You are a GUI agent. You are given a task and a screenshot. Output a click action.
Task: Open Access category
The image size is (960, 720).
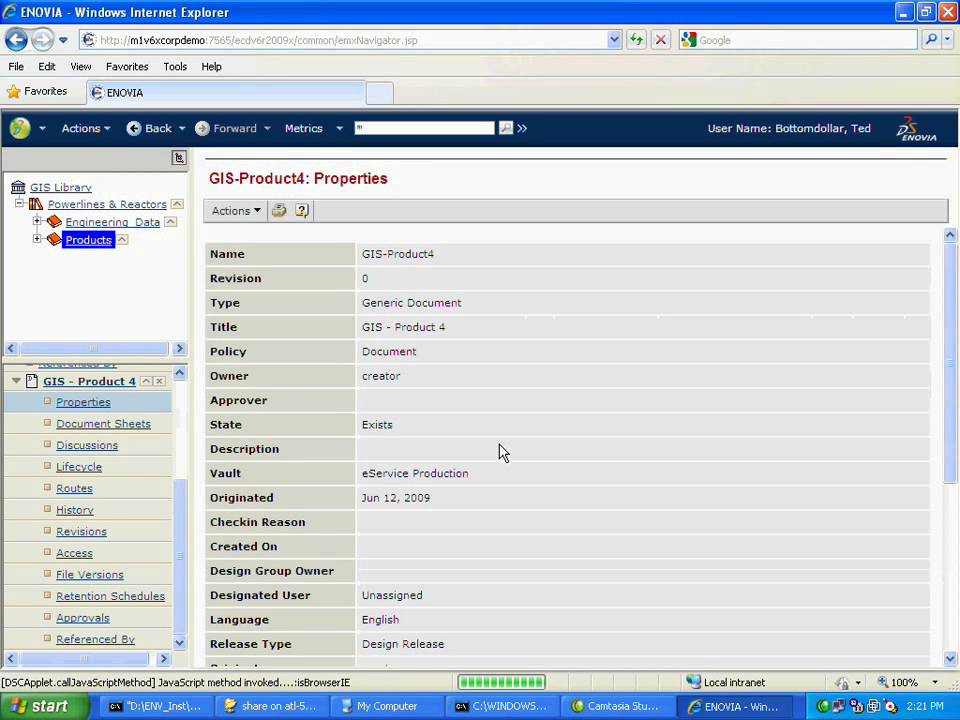(x=74, y=553)
